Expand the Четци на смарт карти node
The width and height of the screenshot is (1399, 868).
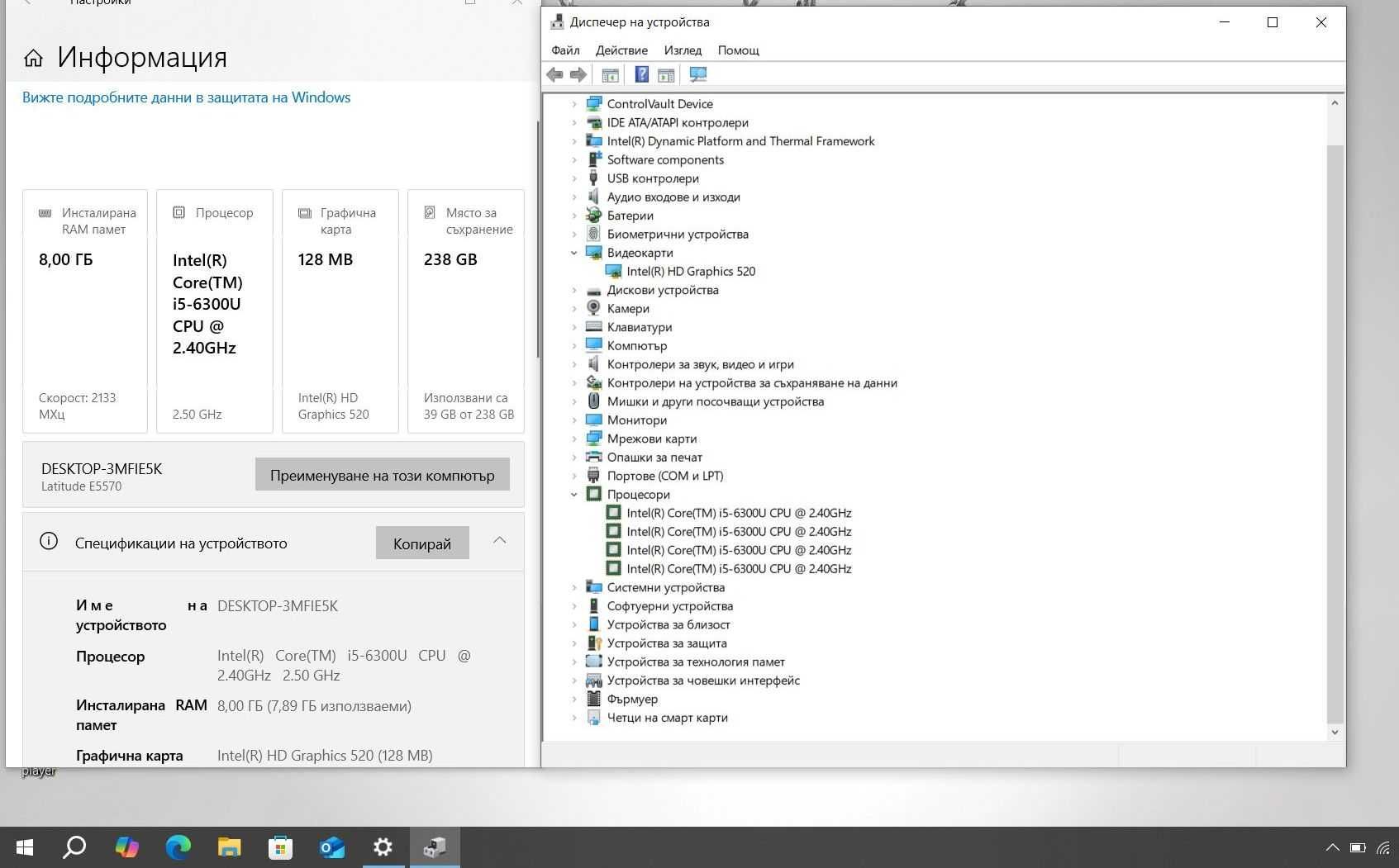[574, 718]
